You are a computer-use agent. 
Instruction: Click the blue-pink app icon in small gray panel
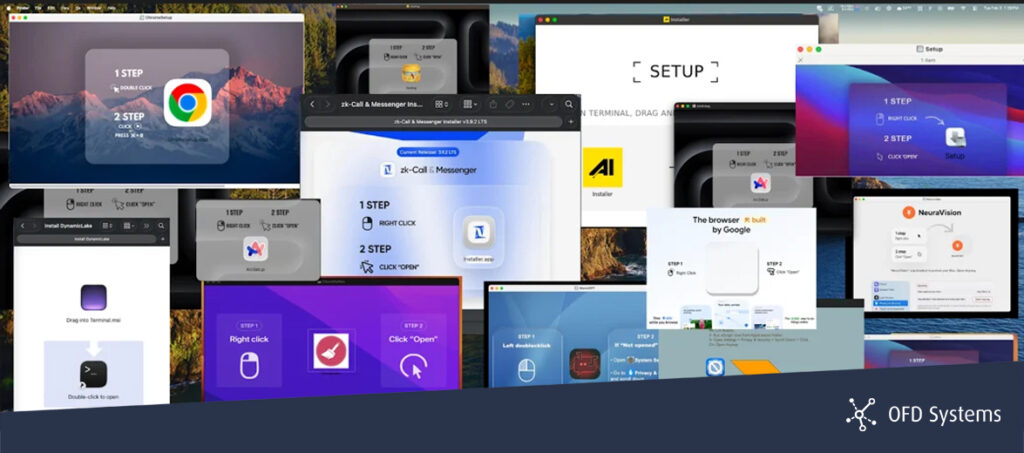coord(256,245)
